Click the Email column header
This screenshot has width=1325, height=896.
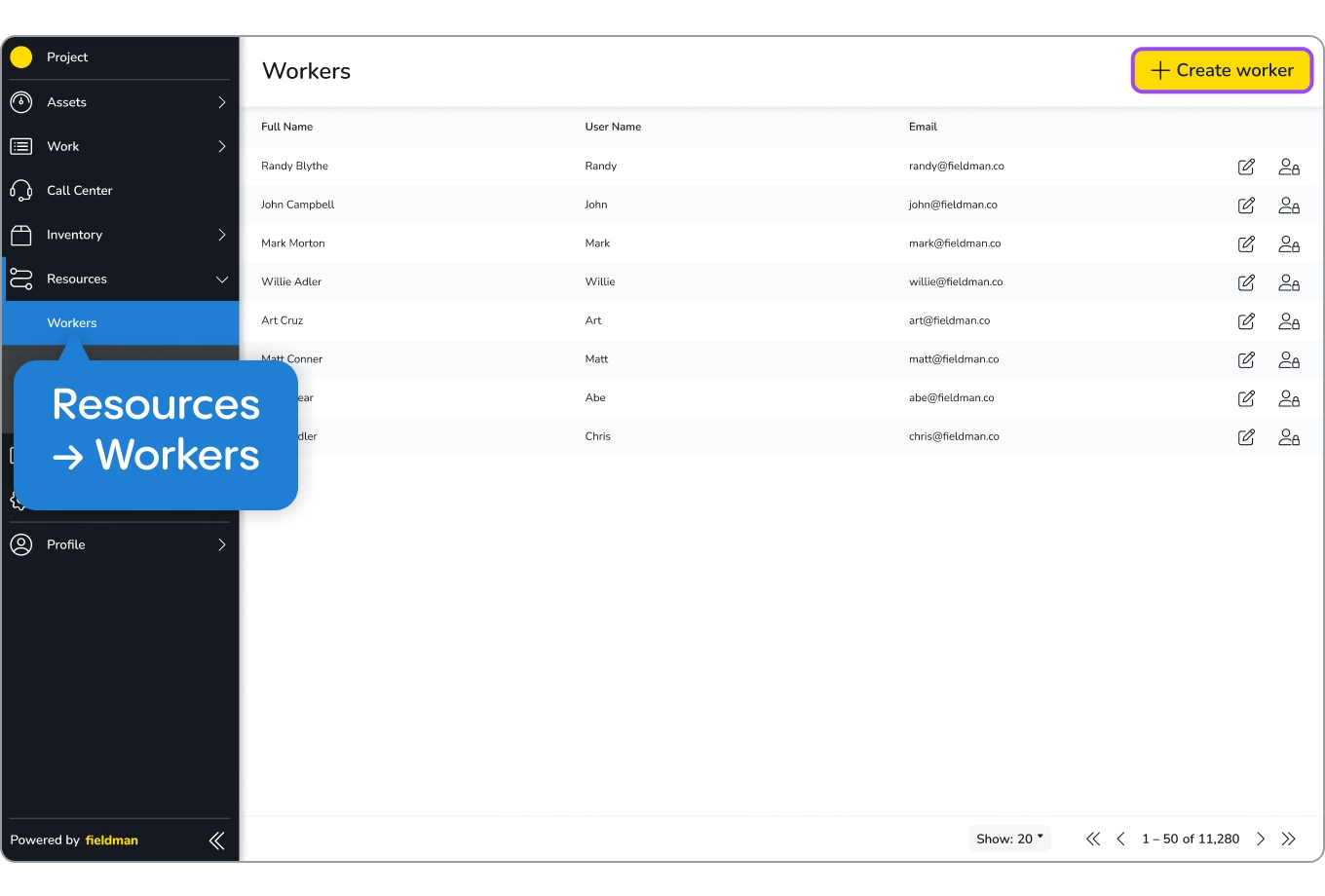pos(923,127)
